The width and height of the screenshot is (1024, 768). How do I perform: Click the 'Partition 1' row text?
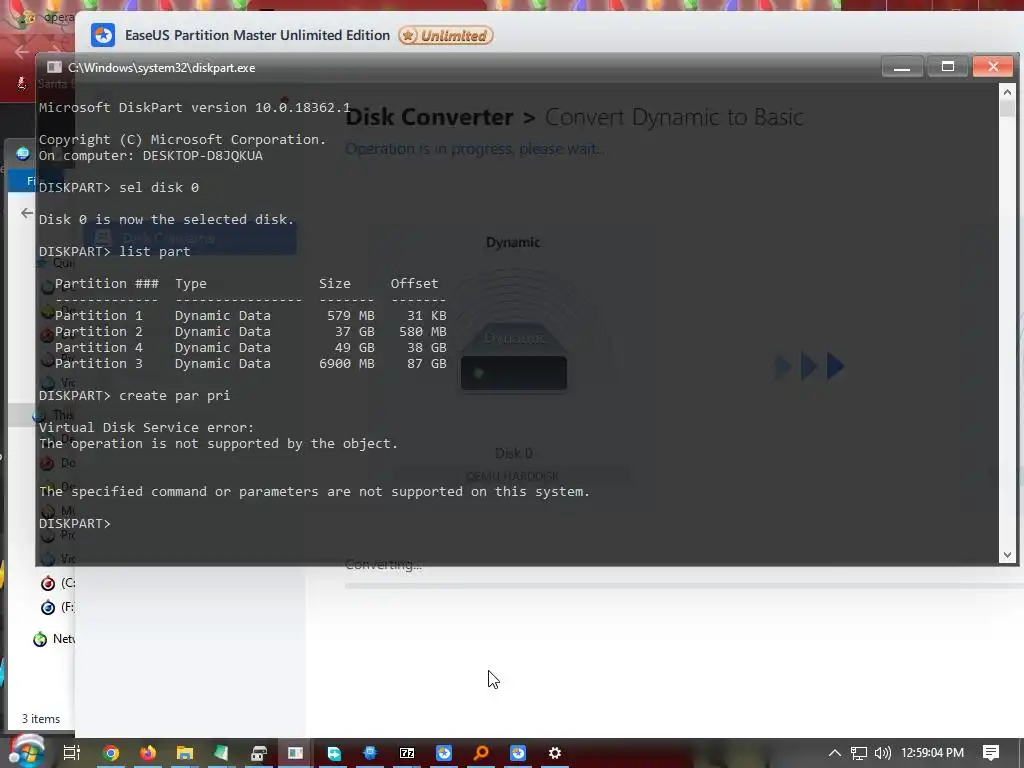251,315
